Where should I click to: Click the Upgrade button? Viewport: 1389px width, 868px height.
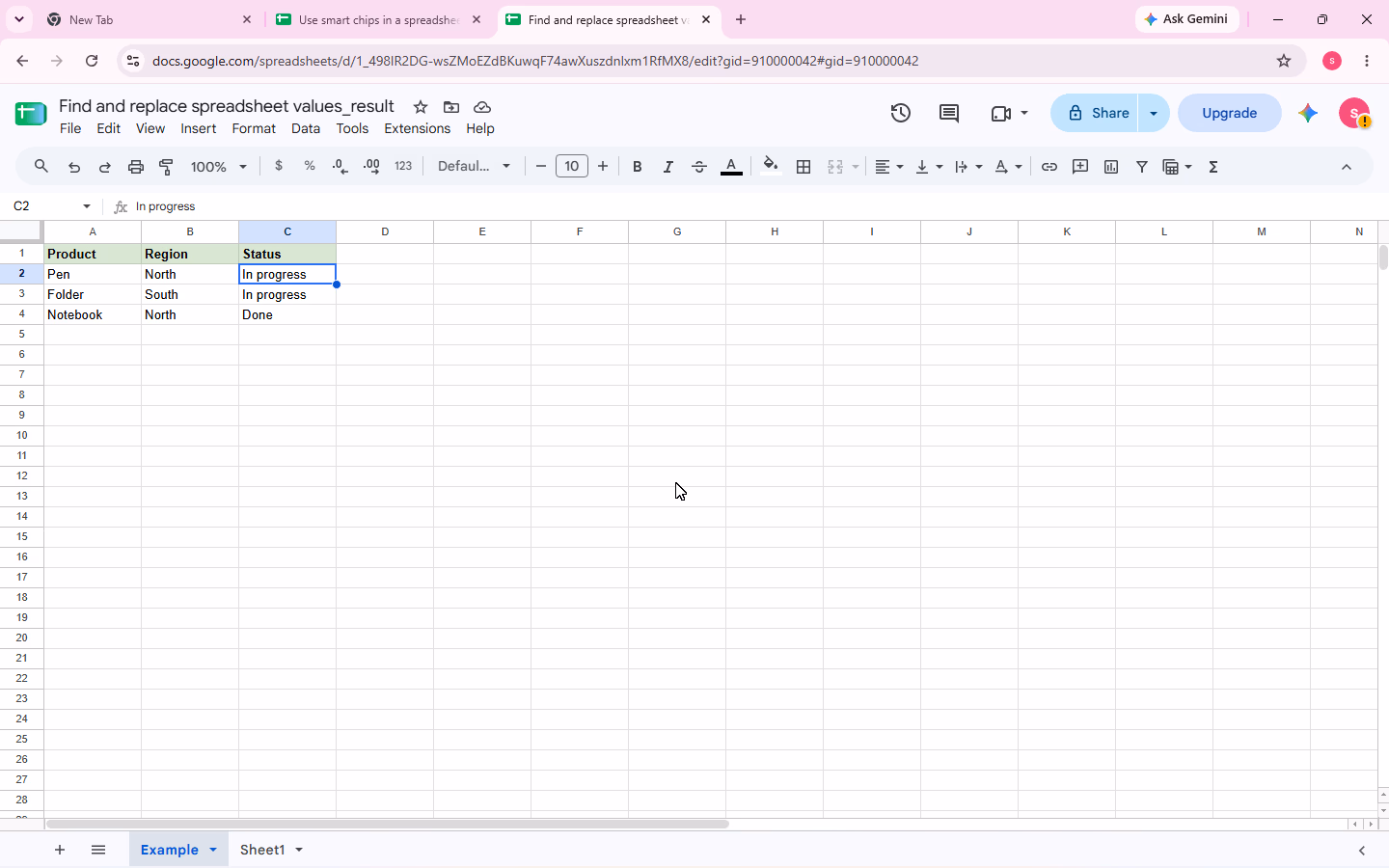(x=1230, y=113)
